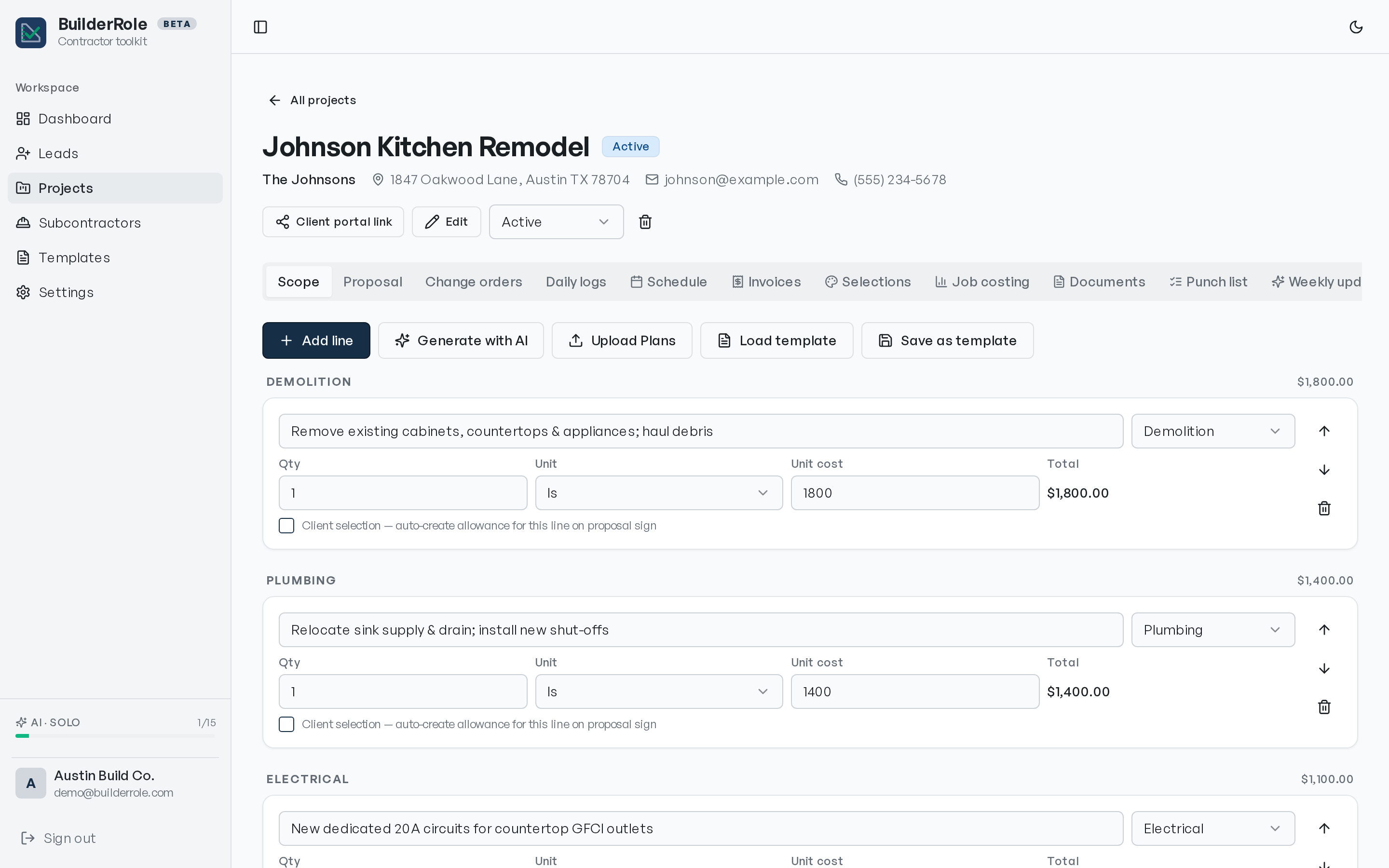Viewport: 1389px width, 868px height.
Task: Open plumbing line Unit dropdown
Action: click(659, 691)
